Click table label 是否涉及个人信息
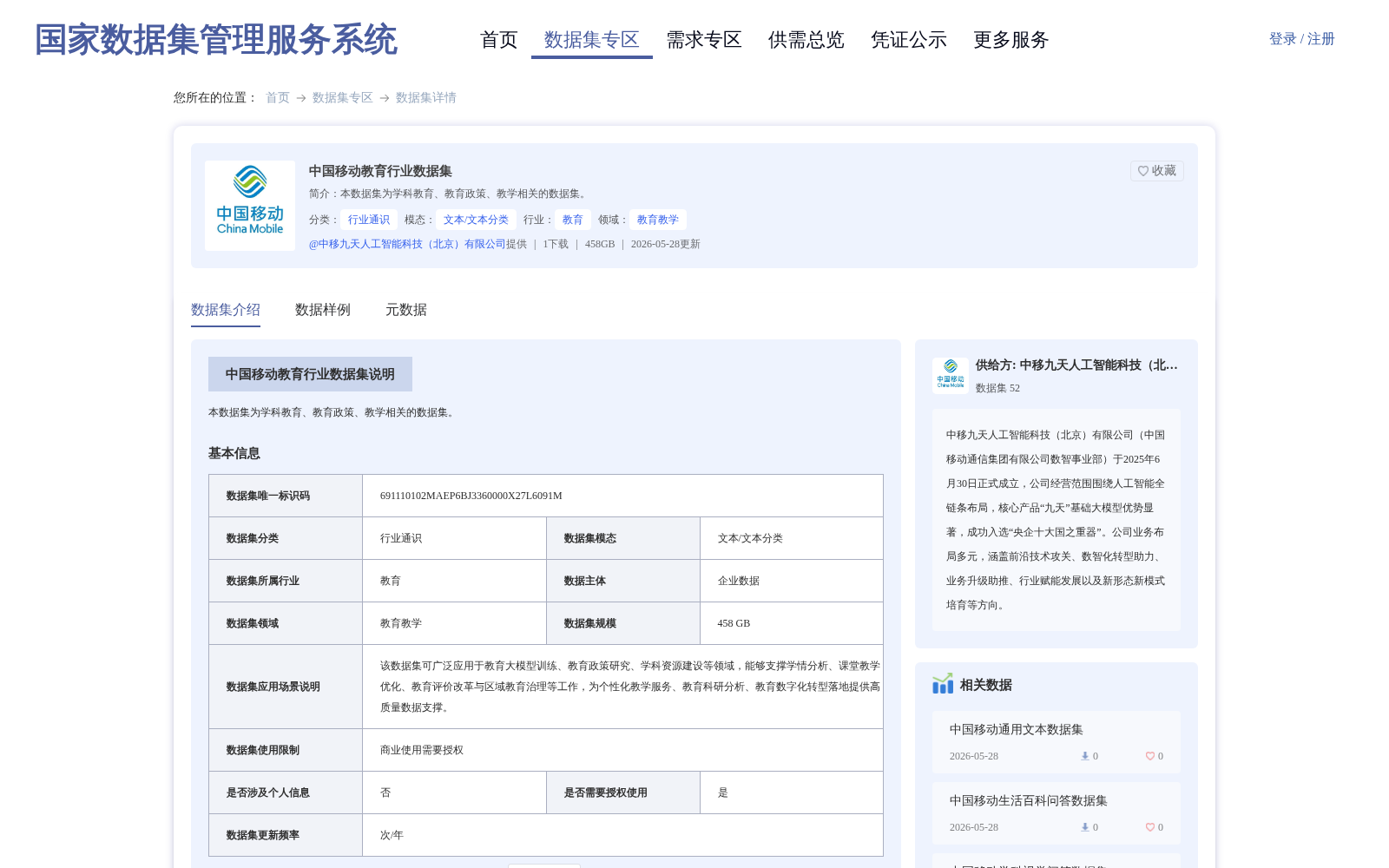Screen dimensions: 1389x868 [x=268, y=792]
